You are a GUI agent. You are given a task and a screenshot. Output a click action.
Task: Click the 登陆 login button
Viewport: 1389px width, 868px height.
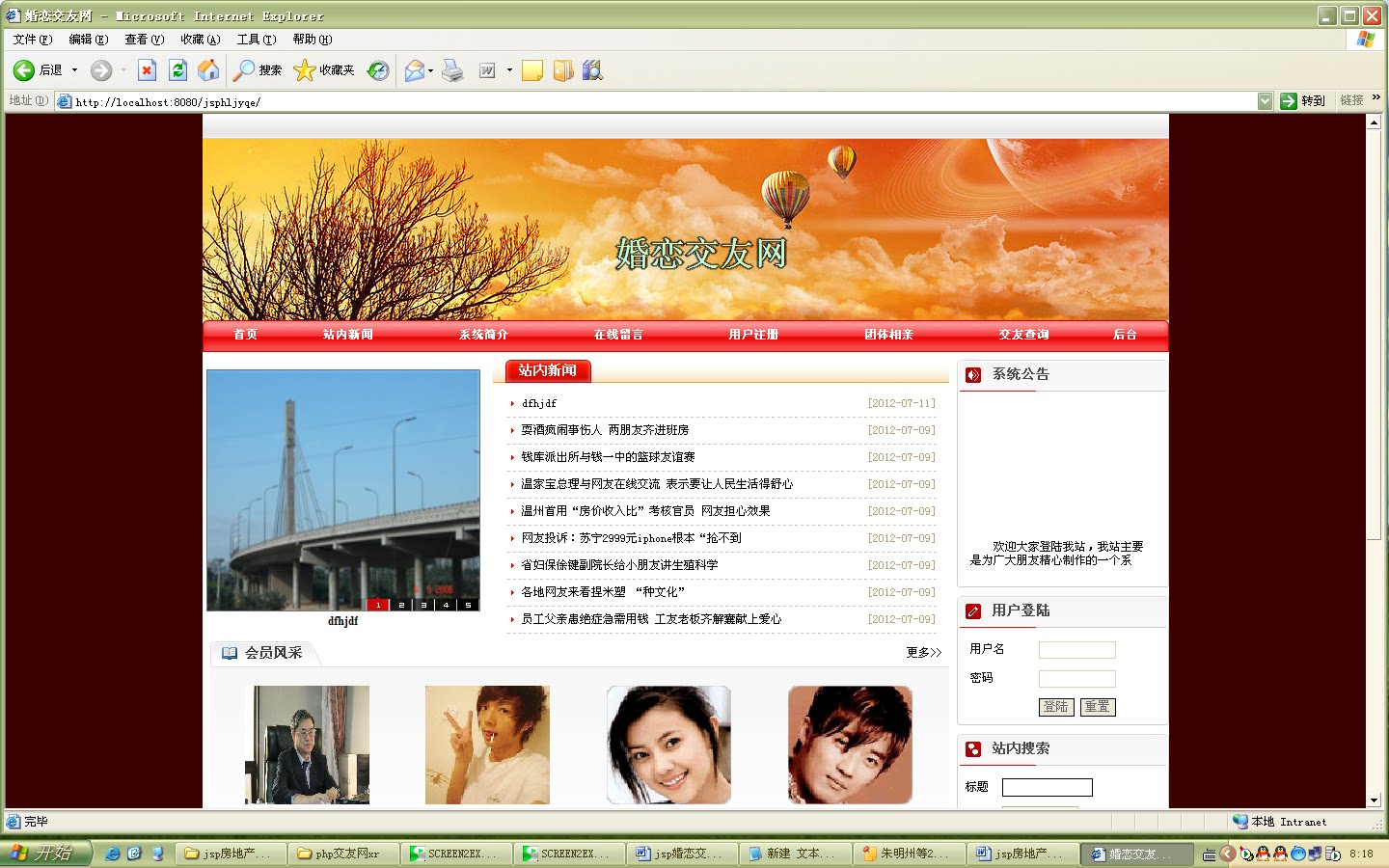point(1056,707)
